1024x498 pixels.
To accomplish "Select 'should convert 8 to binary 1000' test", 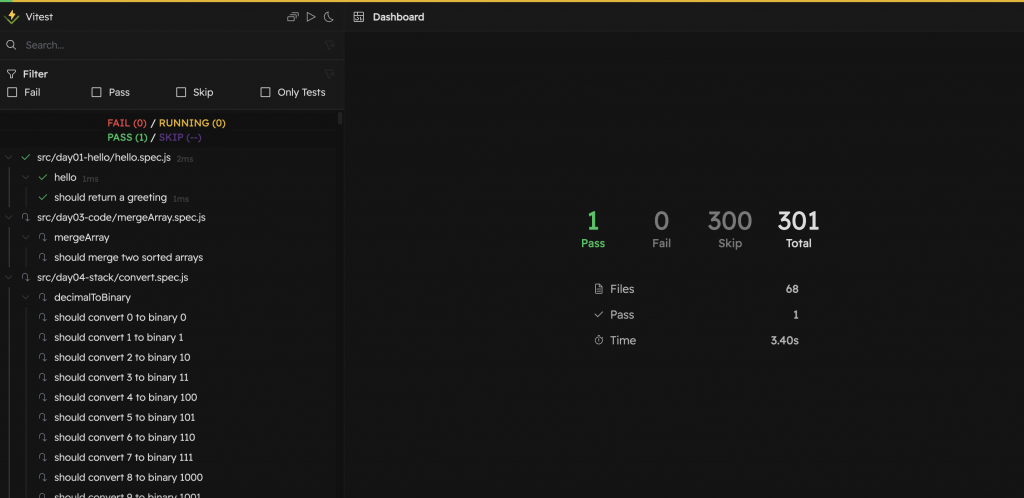I will (x=129, y=477).
